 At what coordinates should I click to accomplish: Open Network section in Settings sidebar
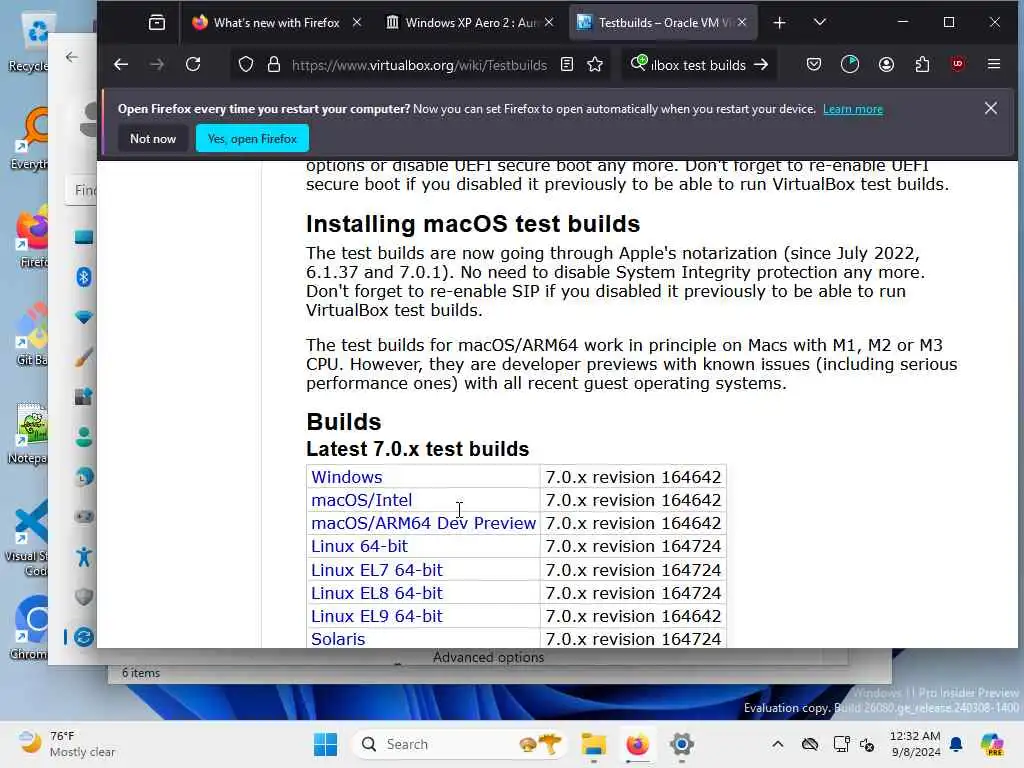pos(84,317)
